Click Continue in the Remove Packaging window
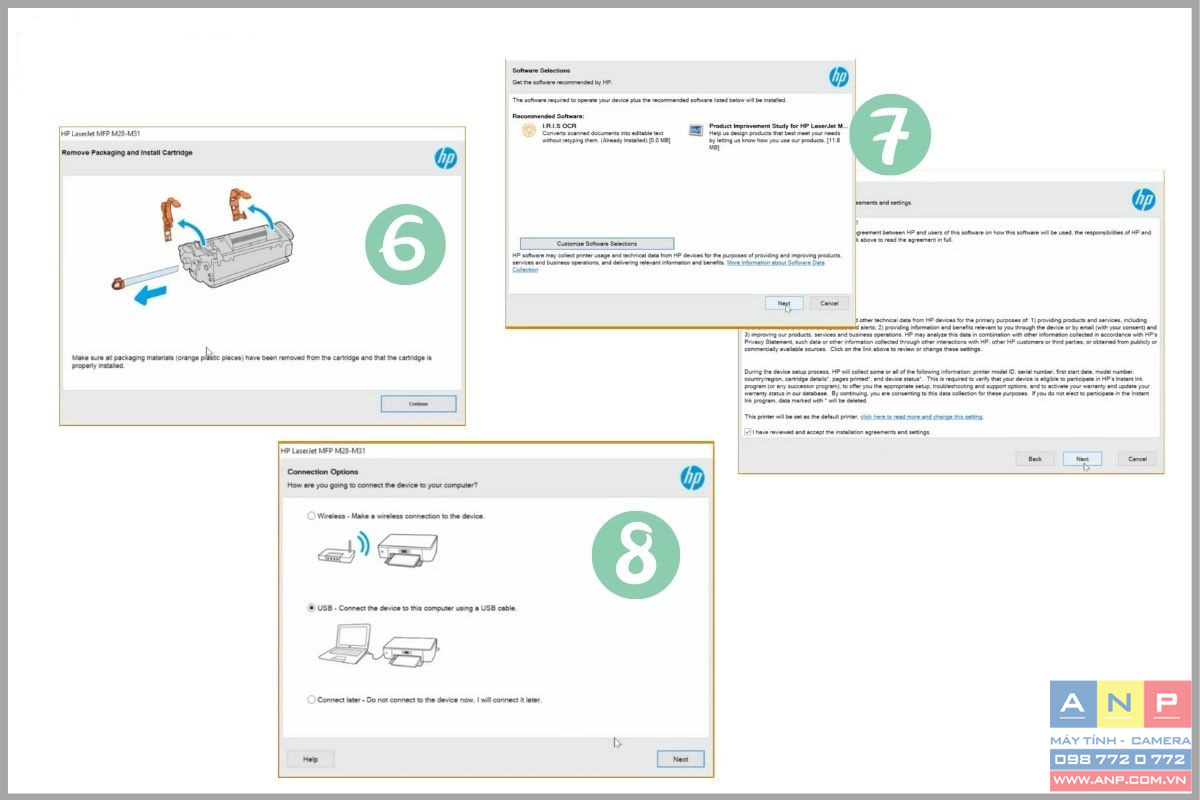 click(x=418, y=404)
